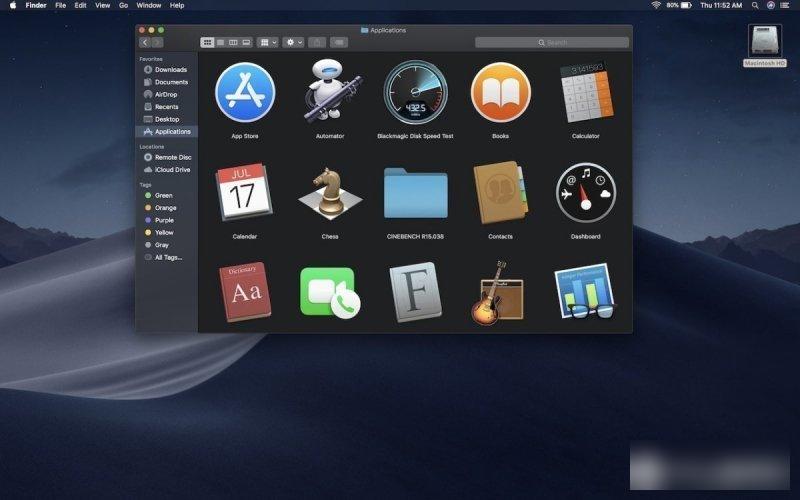Open AirDrop from the sidebar
800x500 pixels.
(166, 94)
